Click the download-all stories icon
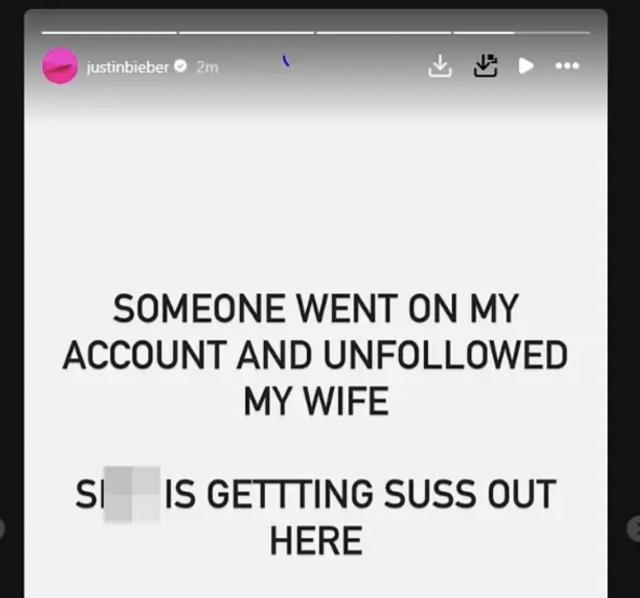The image size is (640, 598). pos(485,66)
